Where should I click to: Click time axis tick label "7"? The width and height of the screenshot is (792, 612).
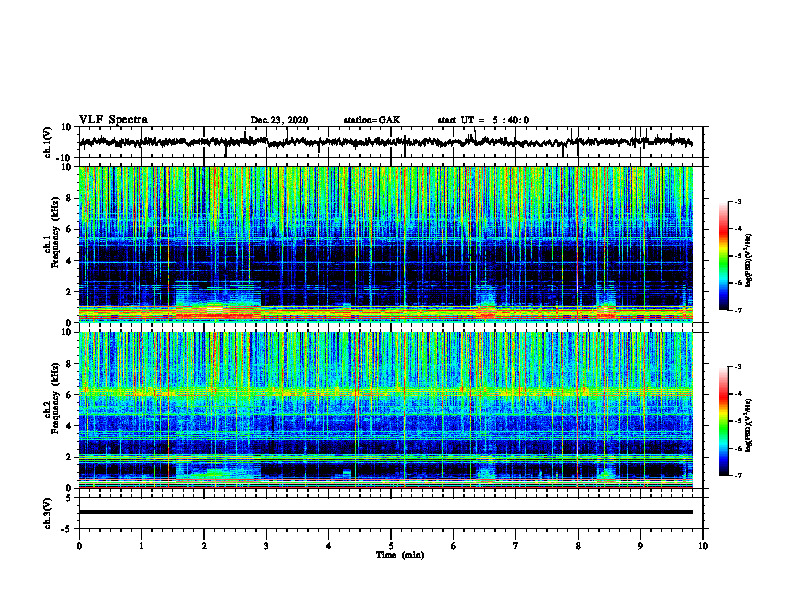point(516,546)
